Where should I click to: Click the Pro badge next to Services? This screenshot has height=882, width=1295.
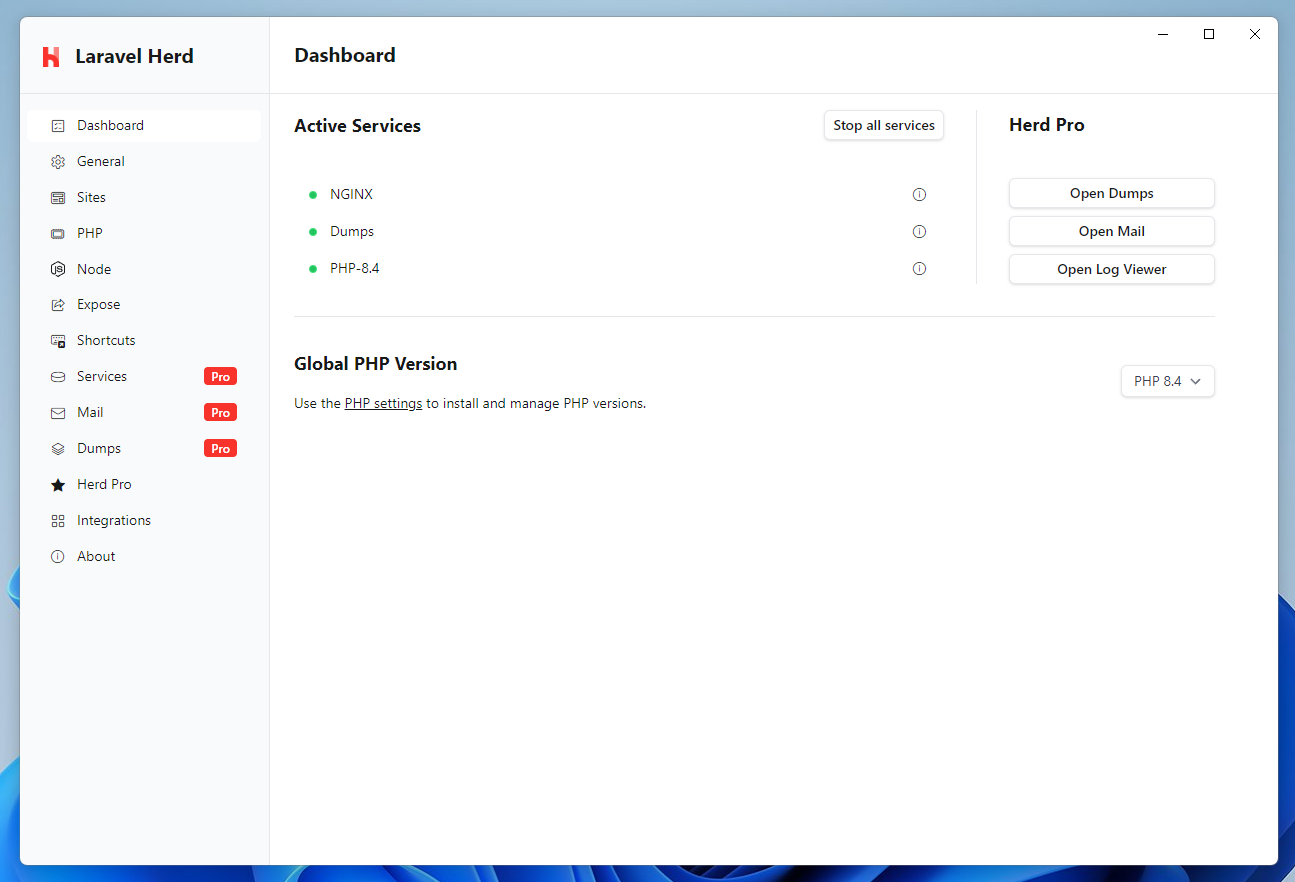tap(220, 376)
